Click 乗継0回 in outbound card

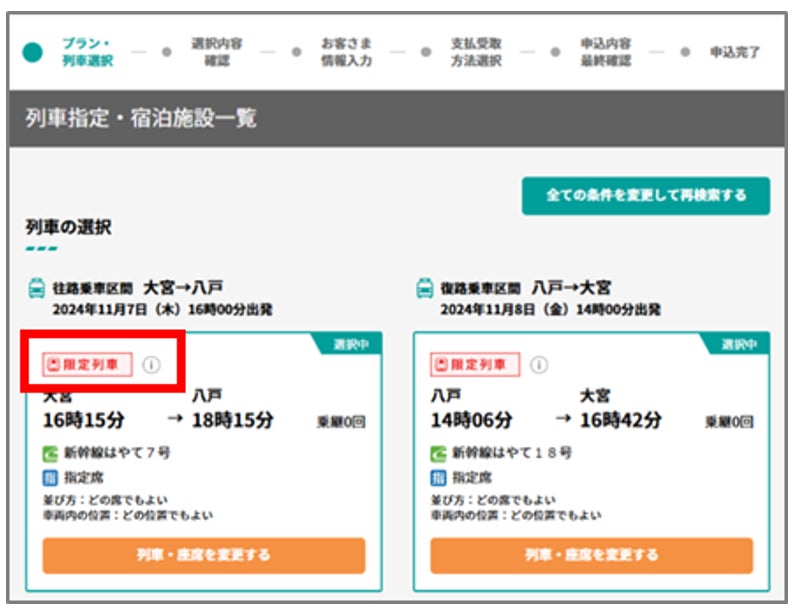[x=341, y=422]
